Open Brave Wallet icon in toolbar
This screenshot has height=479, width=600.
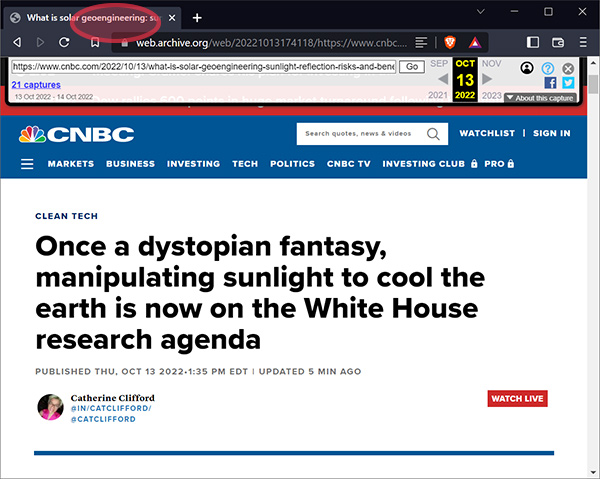pos(557,42)
